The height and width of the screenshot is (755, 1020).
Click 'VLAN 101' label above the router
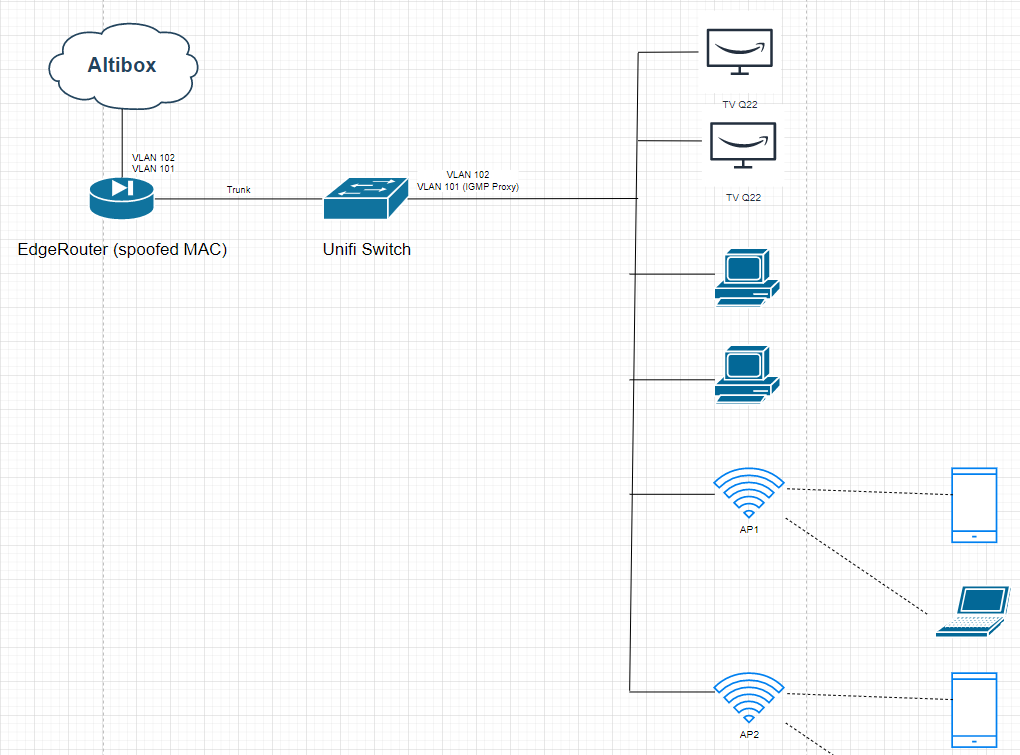pos(153,168)
